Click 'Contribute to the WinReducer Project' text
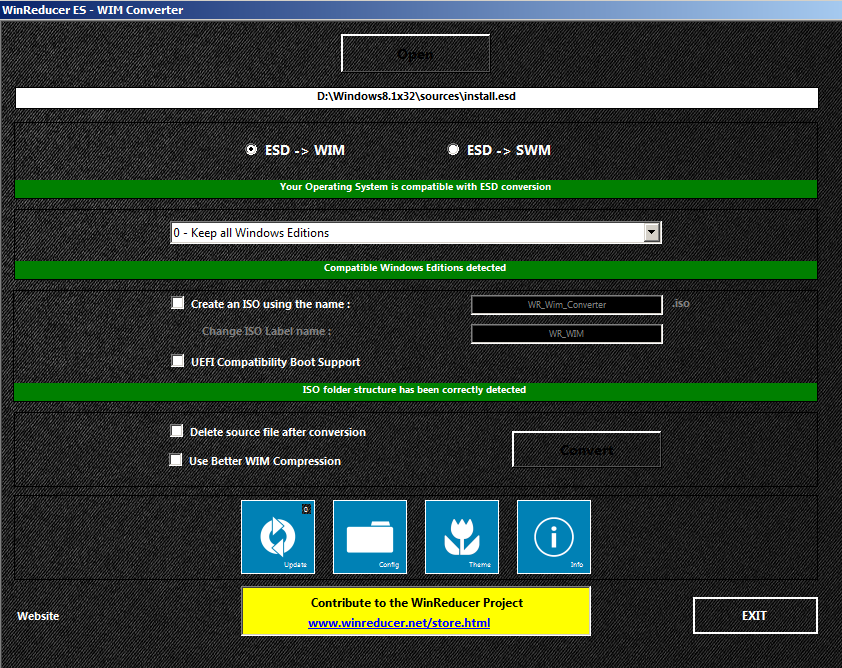 pyautogui.click(x=417, y=603)
